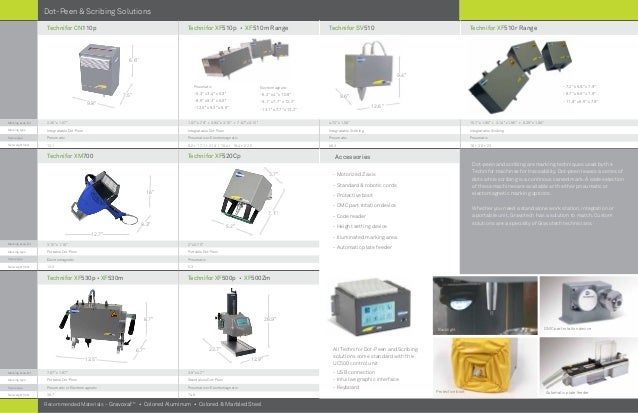
Task: Click 'Stand alone Dot Peen' under XF500p
Action: [x=205, y=380]
